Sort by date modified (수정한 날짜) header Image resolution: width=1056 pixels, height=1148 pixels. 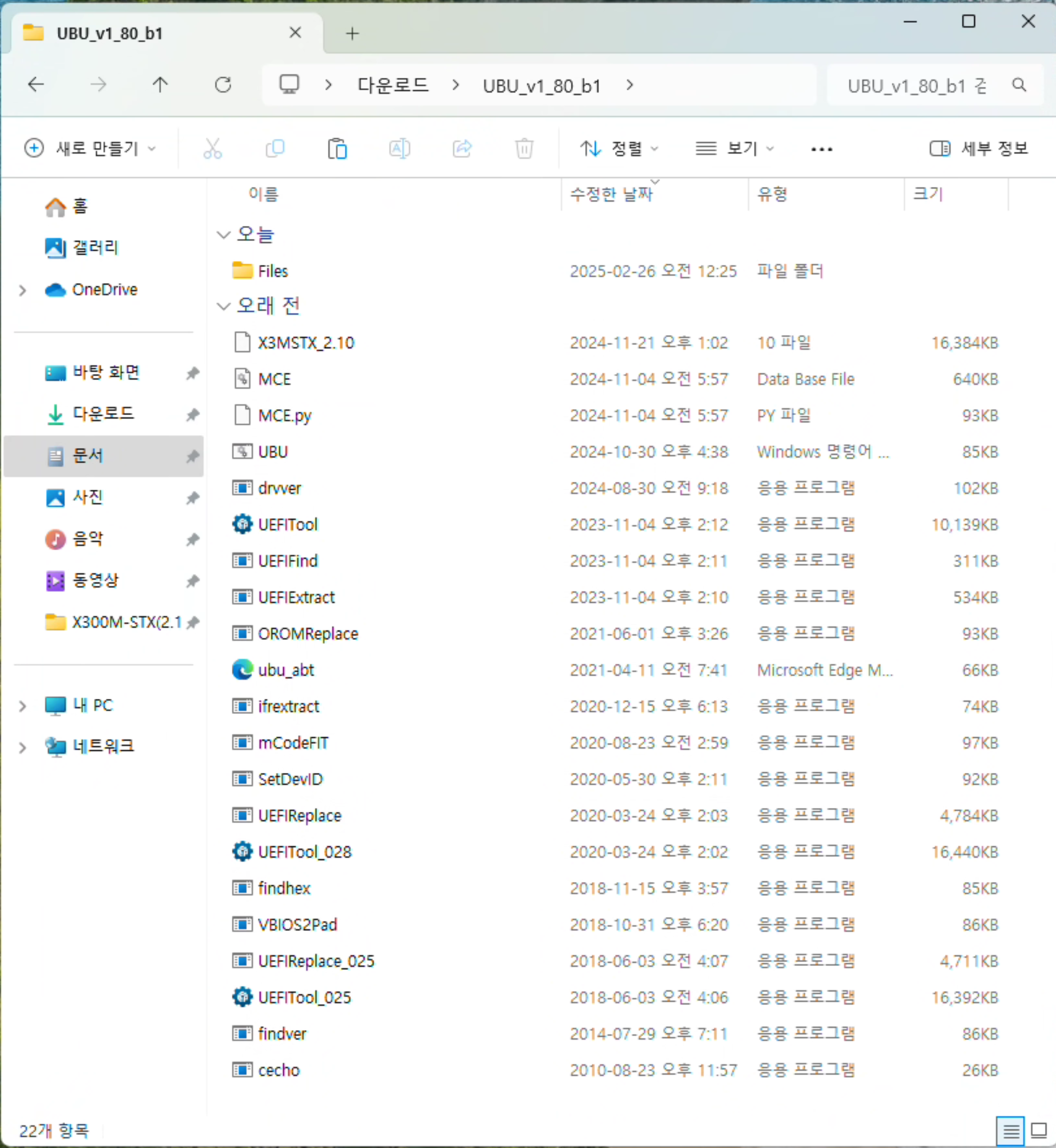tap(611, 194)
